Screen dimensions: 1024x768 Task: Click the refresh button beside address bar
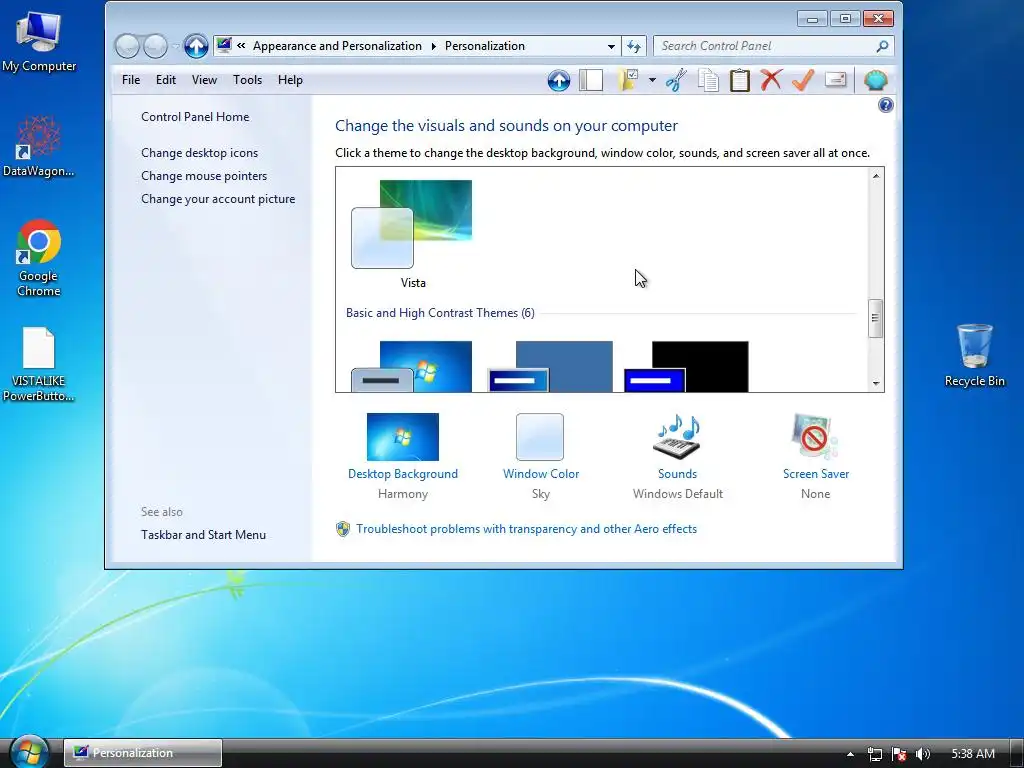click(633, 46)
